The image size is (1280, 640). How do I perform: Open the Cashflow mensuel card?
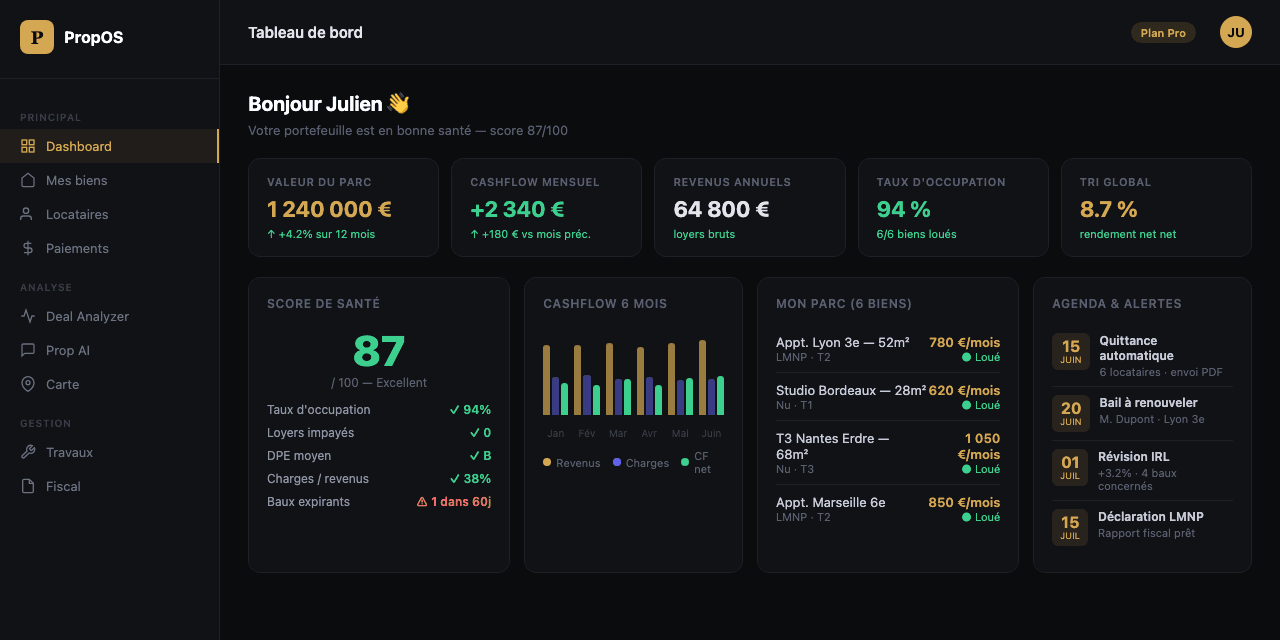[x=546, y=207]
